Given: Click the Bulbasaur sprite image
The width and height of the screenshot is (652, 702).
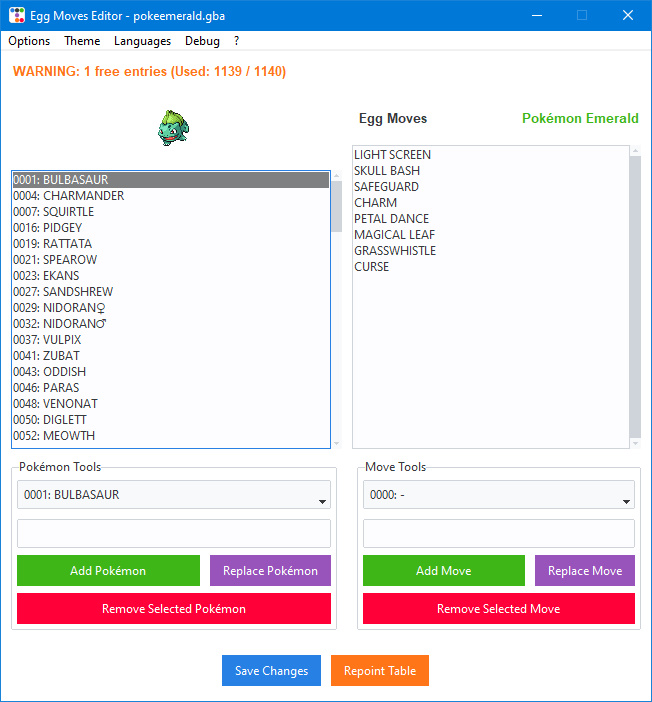Looking at the screenshot, I should [x=173, y=128].
